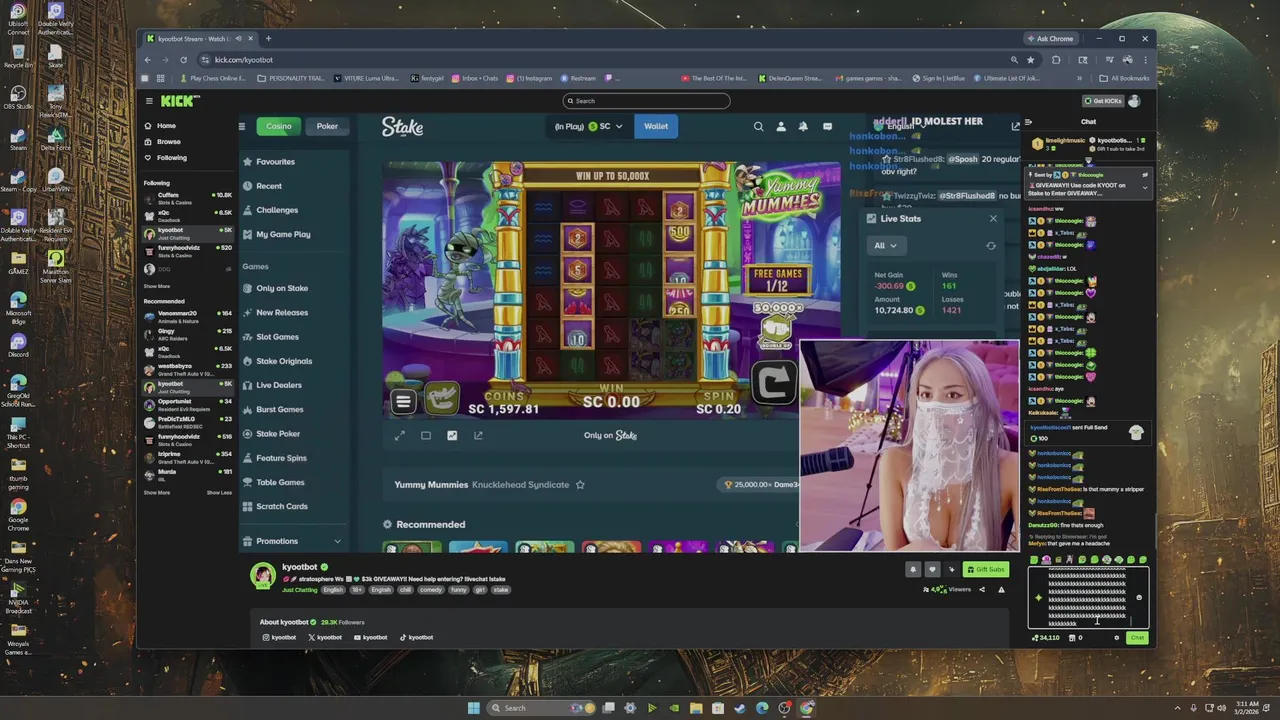Open the SC currency dropdown

coord(591,126)
